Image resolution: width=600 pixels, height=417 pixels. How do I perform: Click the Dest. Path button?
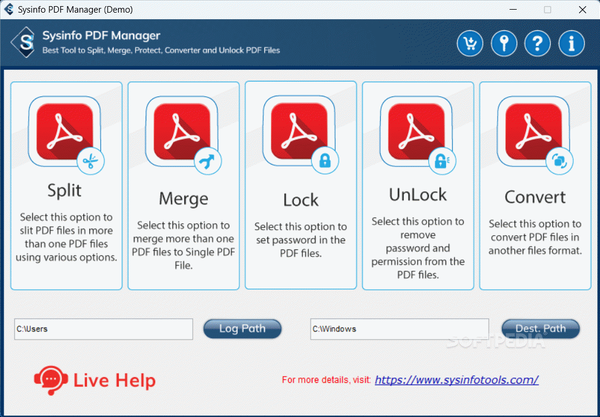[541, 329]
